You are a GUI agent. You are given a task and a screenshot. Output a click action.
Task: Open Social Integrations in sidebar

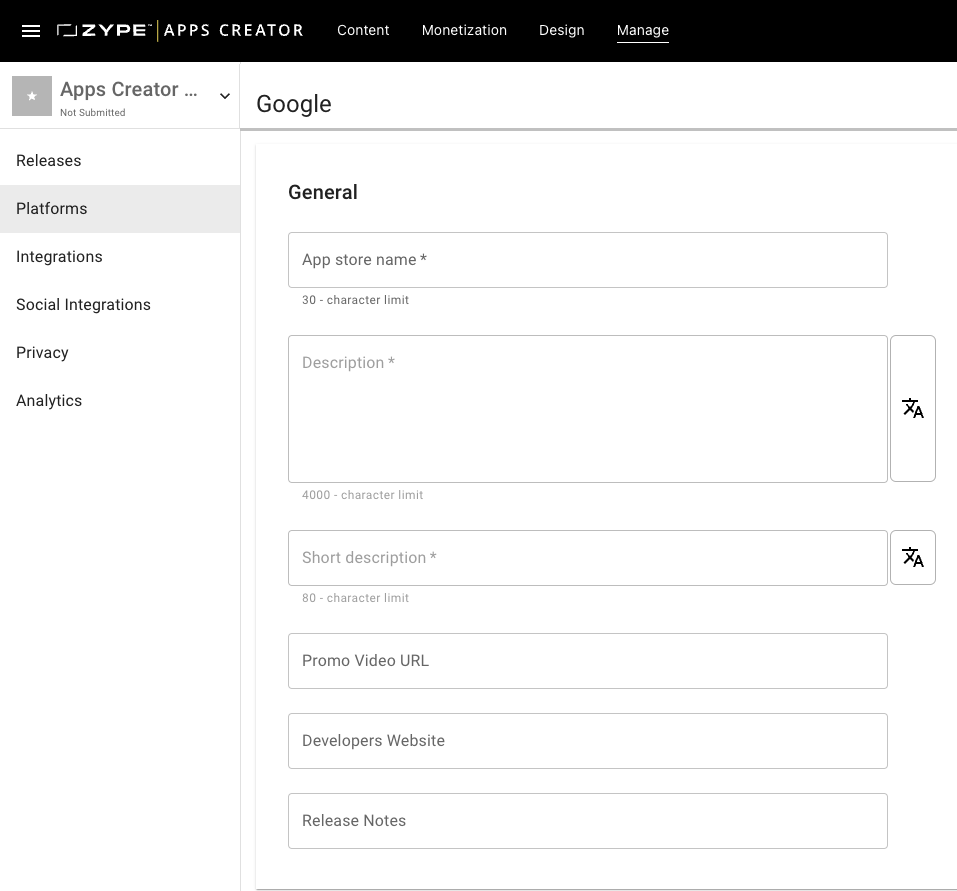(120, 305)
